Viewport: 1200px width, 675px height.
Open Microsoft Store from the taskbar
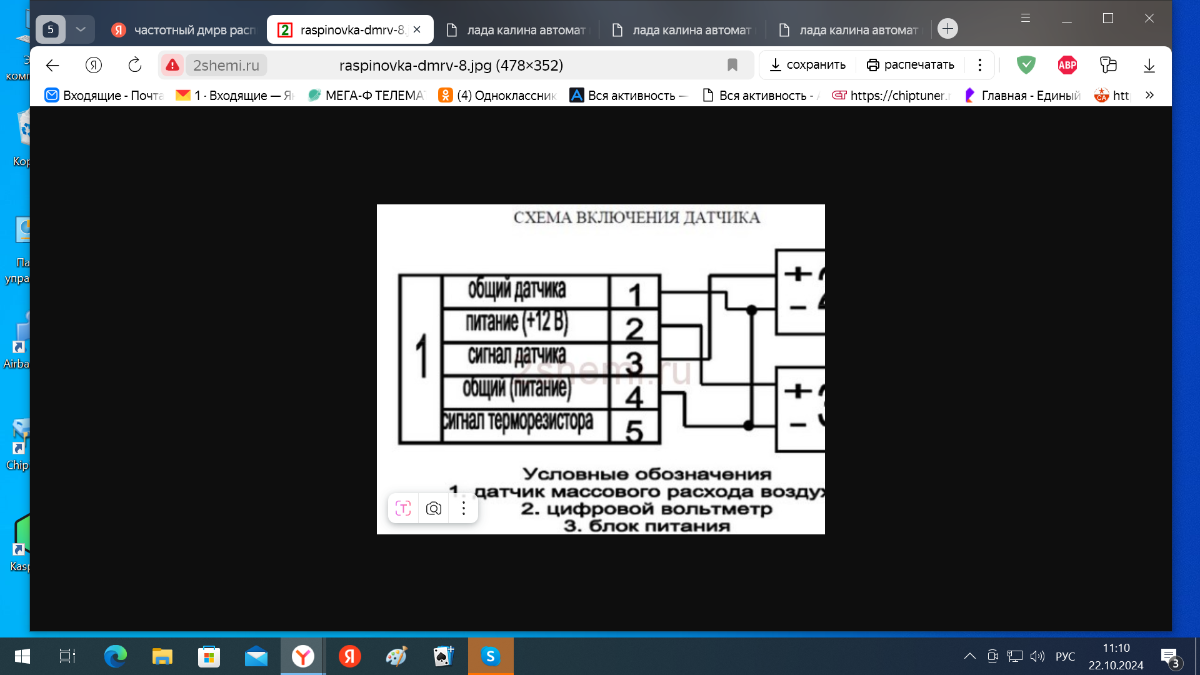pos(209,656)
